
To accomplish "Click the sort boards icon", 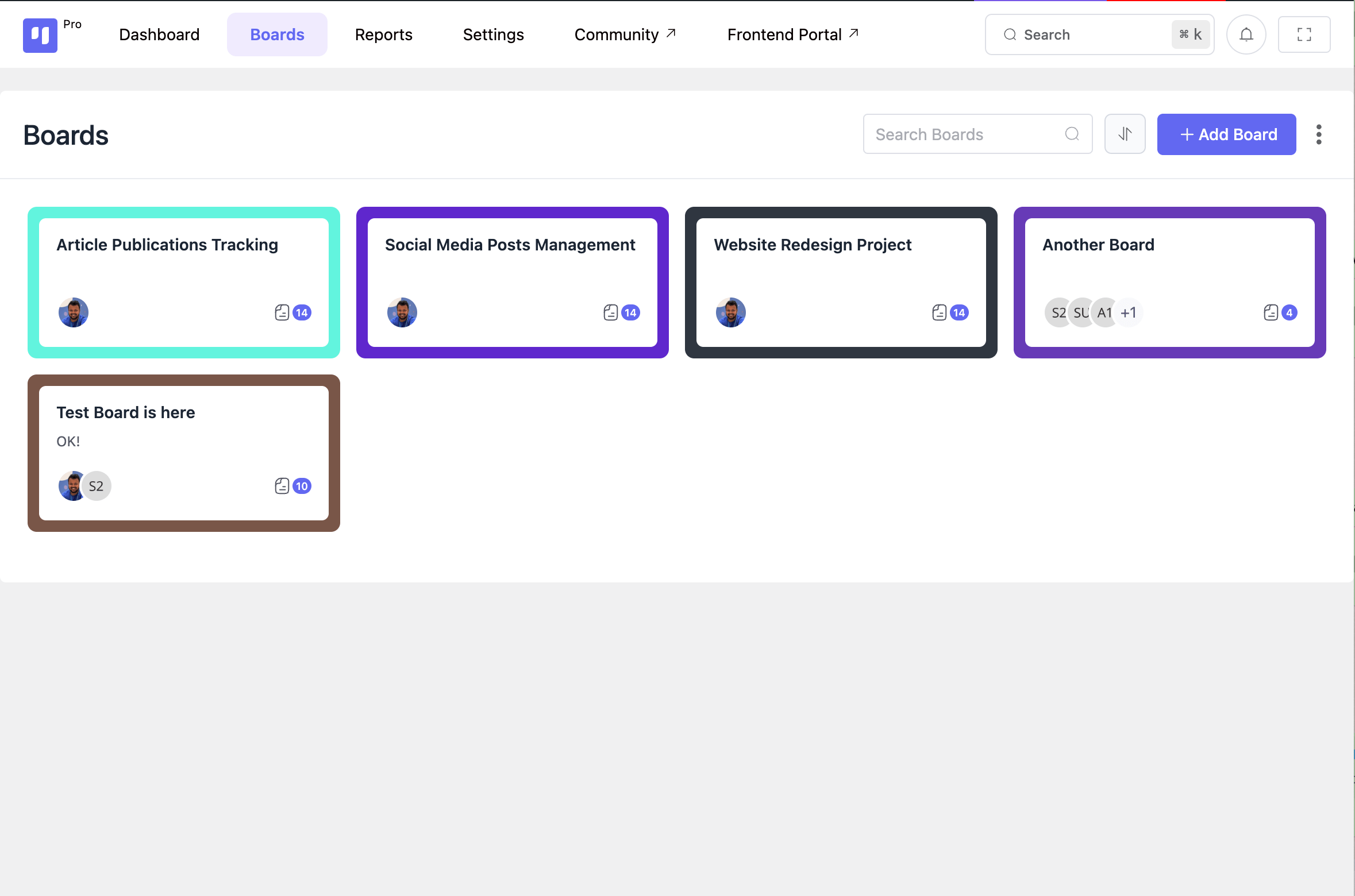I will pos(1125,134).
